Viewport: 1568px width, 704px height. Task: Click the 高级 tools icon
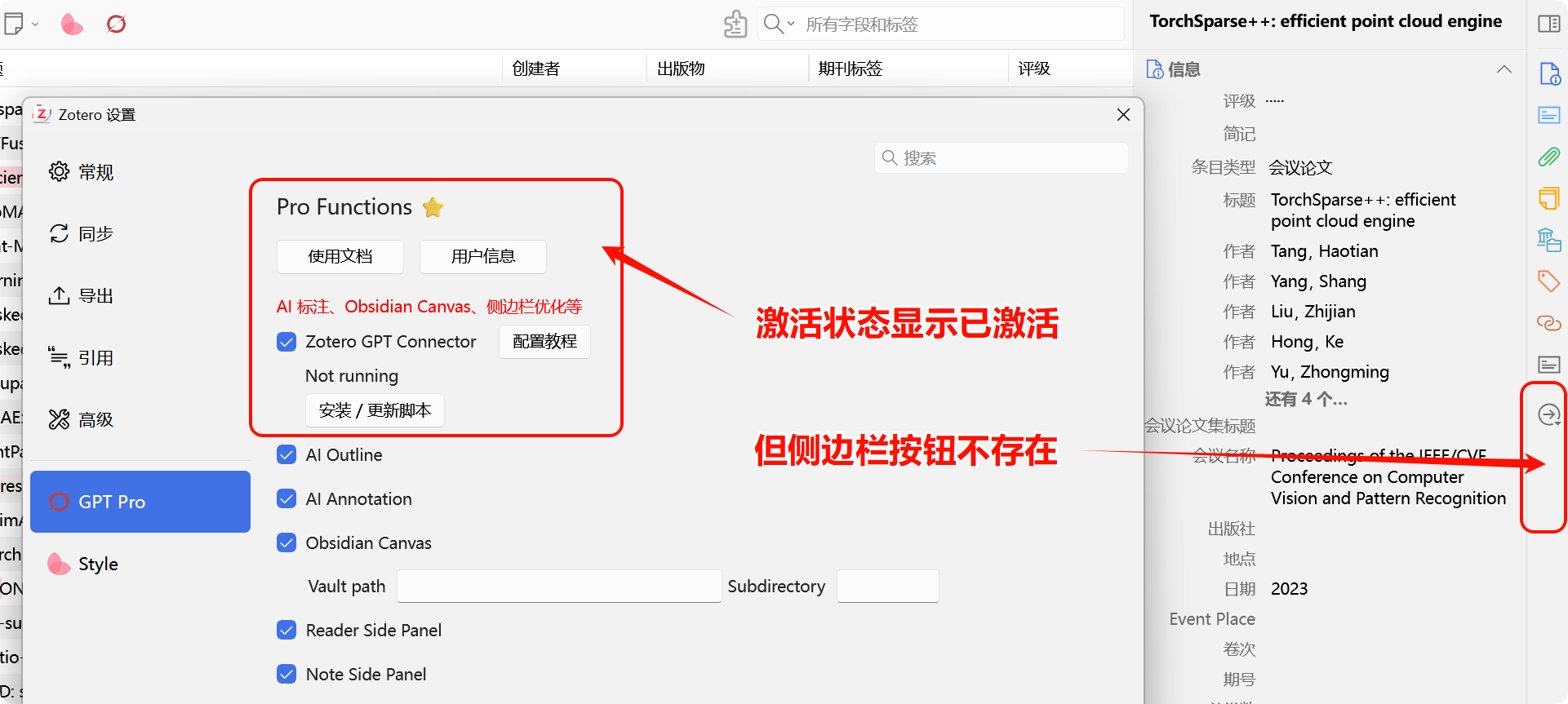coord(59,419)
